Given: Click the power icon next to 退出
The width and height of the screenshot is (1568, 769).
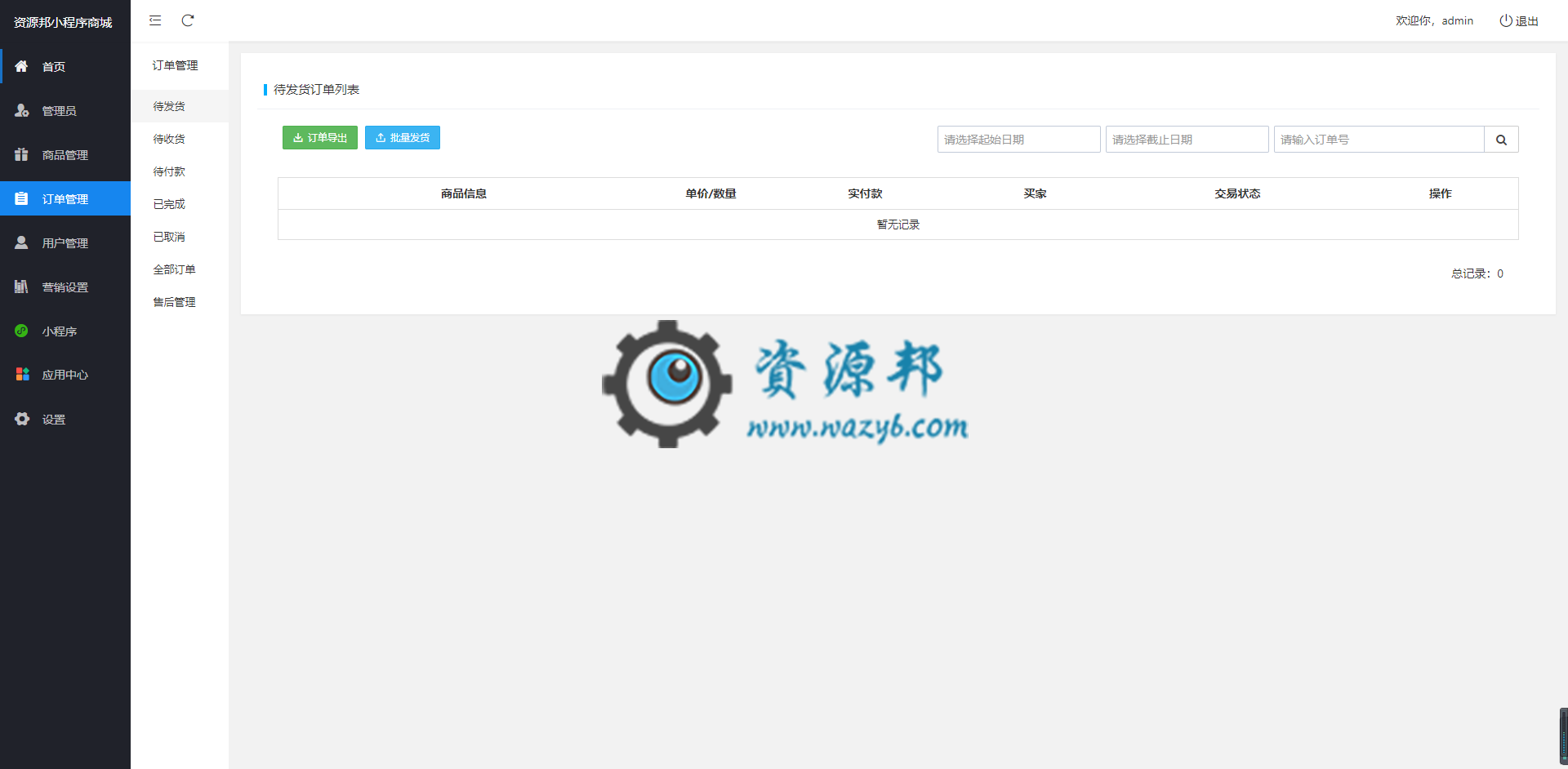Looking at the screenshot, I should (1505, 20).
